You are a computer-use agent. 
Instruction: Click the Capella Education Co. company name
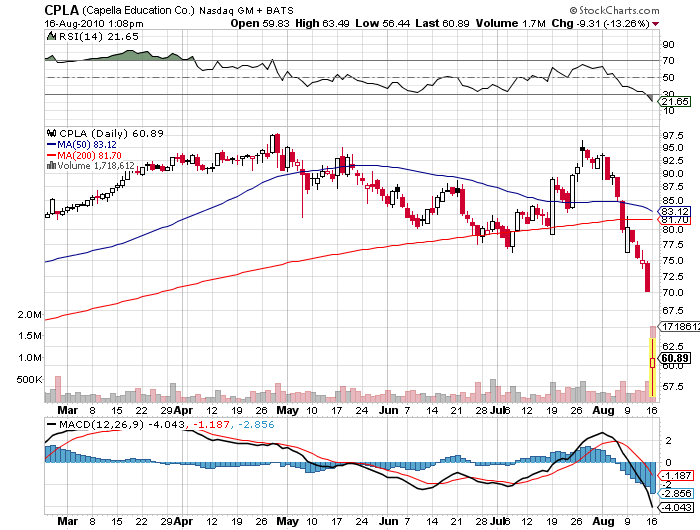click(138, 10)
